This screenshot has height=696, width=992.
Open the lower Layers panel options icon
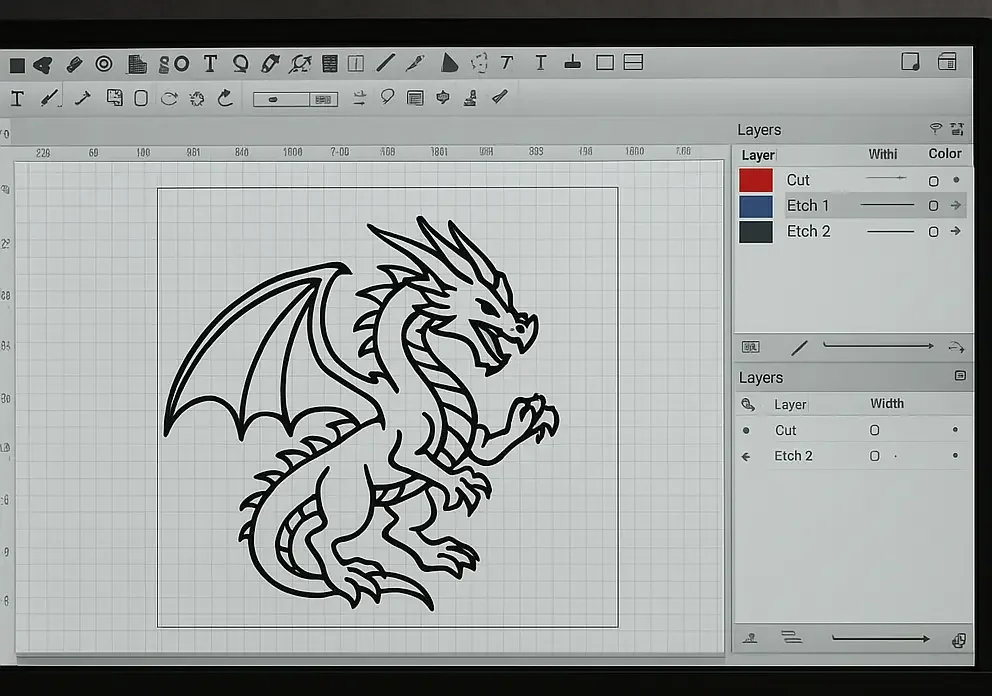pyautogui.click(x=960, y=376)
